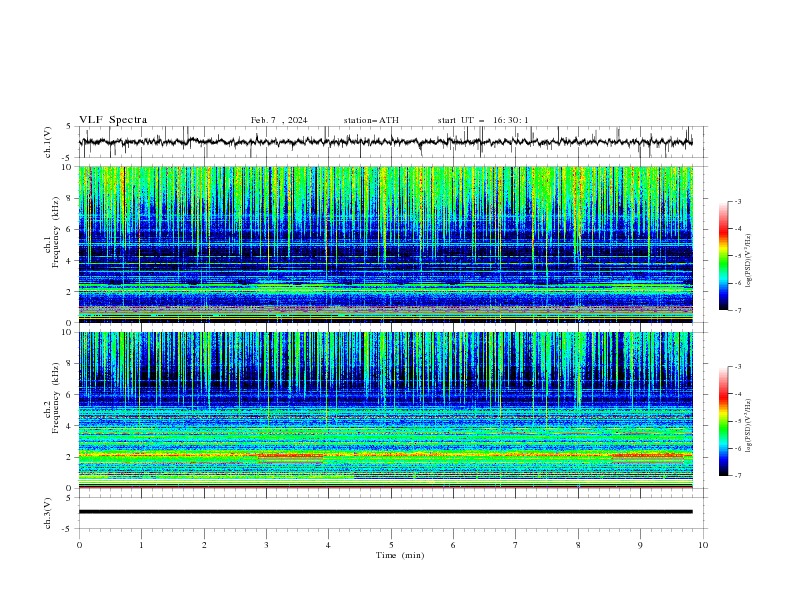Click the log(PSD) label beside ch.1 colorbar
Image resolution: width=792 pixels, height=612 pixels.
pyautogui.click(x=748, y=261)
